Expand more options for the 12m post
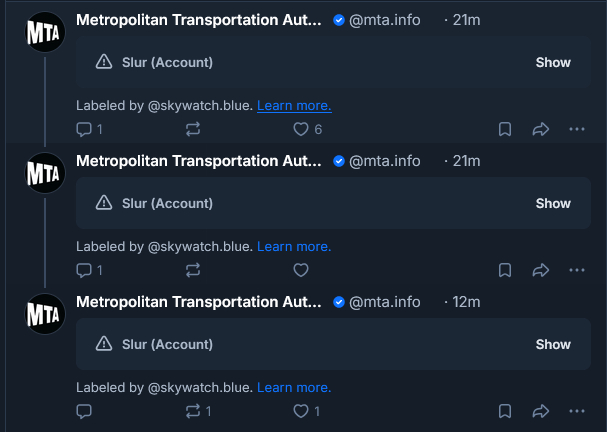Screen dimensions: 607x432 point(576,411)
